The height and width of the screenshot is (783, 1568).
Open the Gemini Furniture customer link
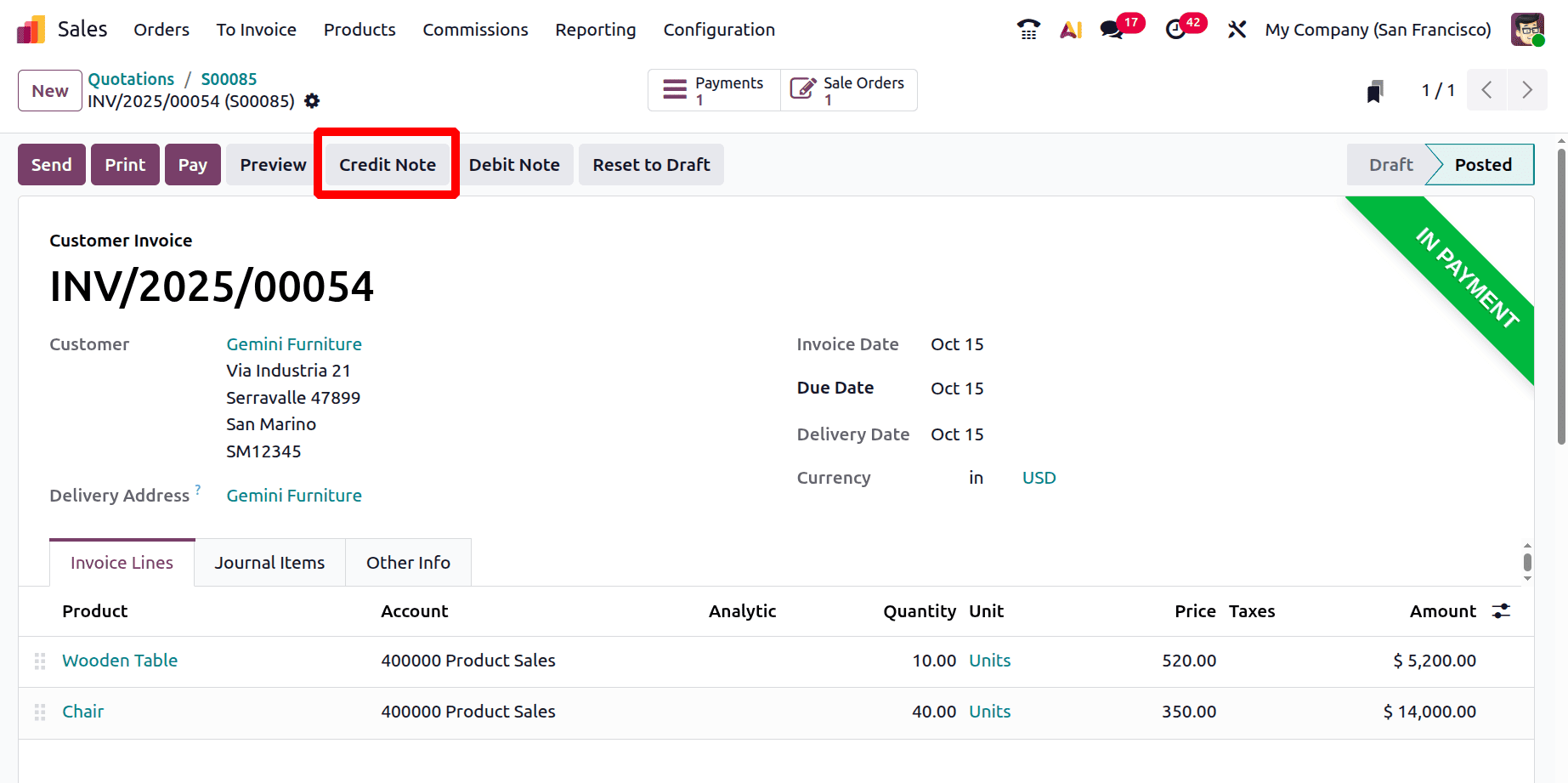click(293, 343)
